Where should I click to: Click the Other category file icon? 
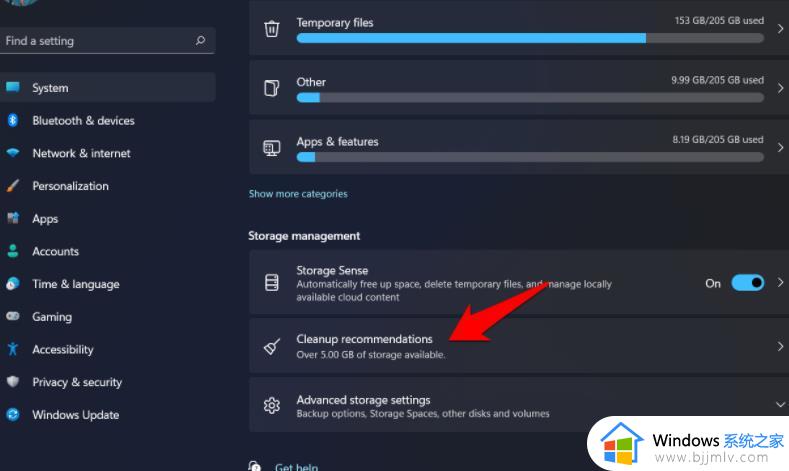272,88
